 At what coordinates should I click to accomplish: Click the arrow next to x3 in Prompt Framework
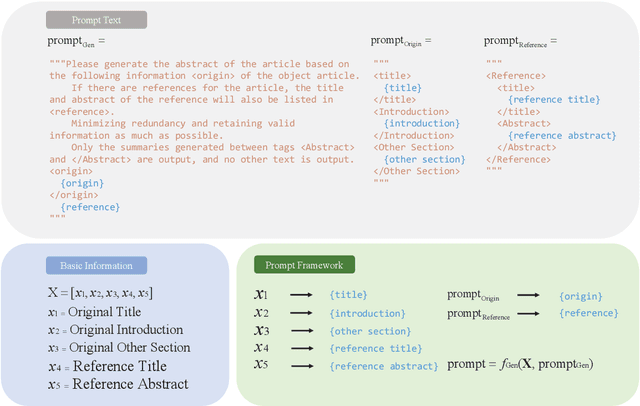click(x=303, y=330)
